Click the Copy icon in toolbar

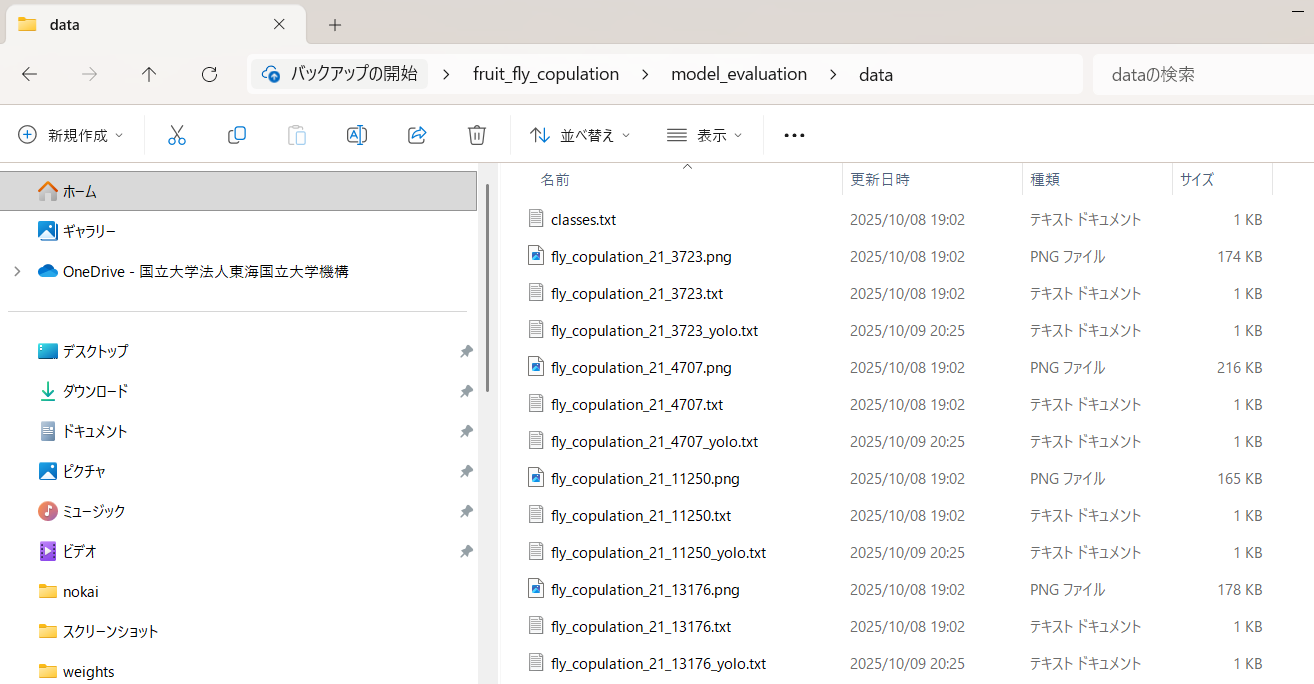237,135
